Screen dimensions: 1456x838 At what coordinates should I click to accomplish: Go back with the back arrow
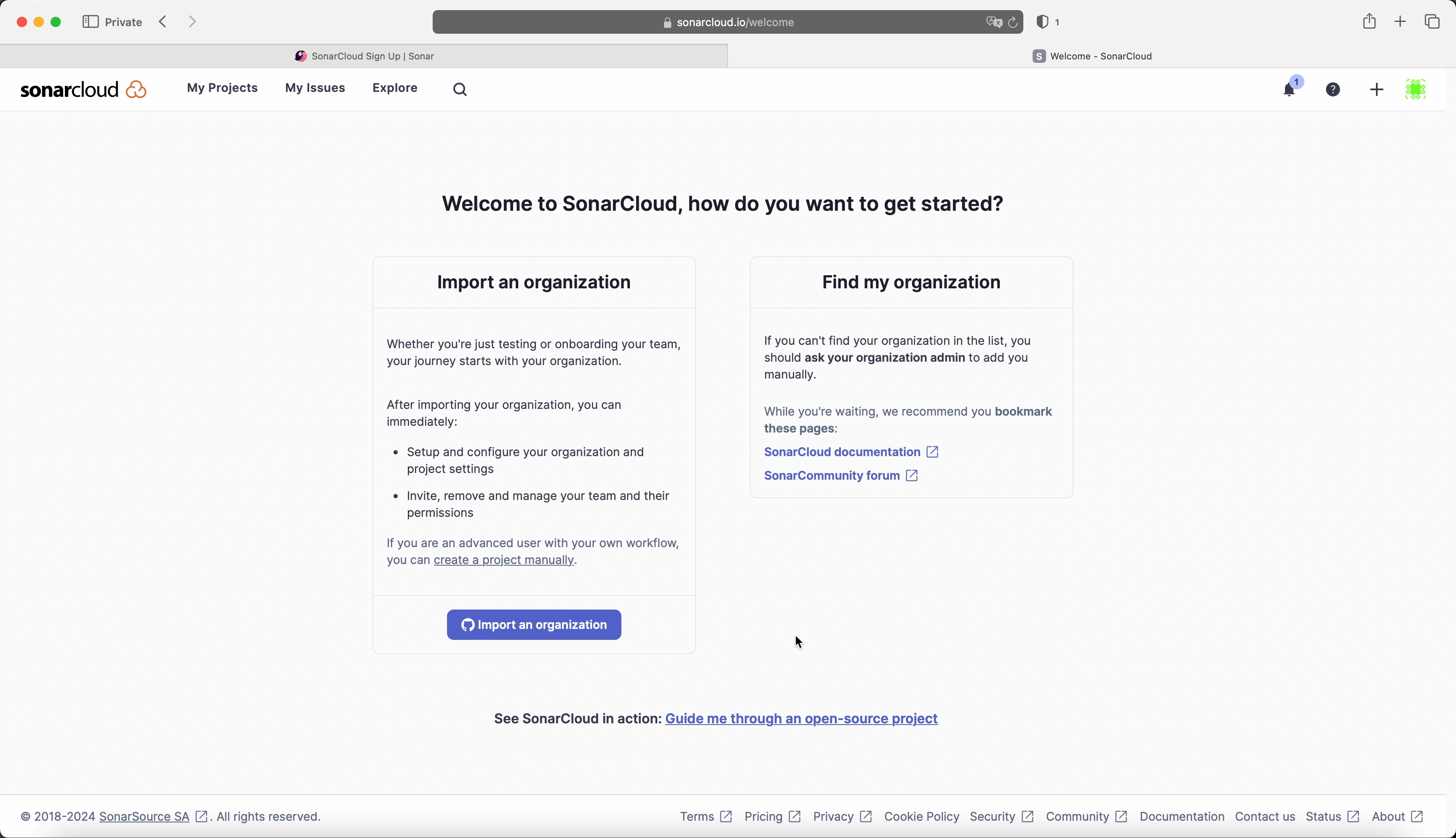tap(163, 22)
